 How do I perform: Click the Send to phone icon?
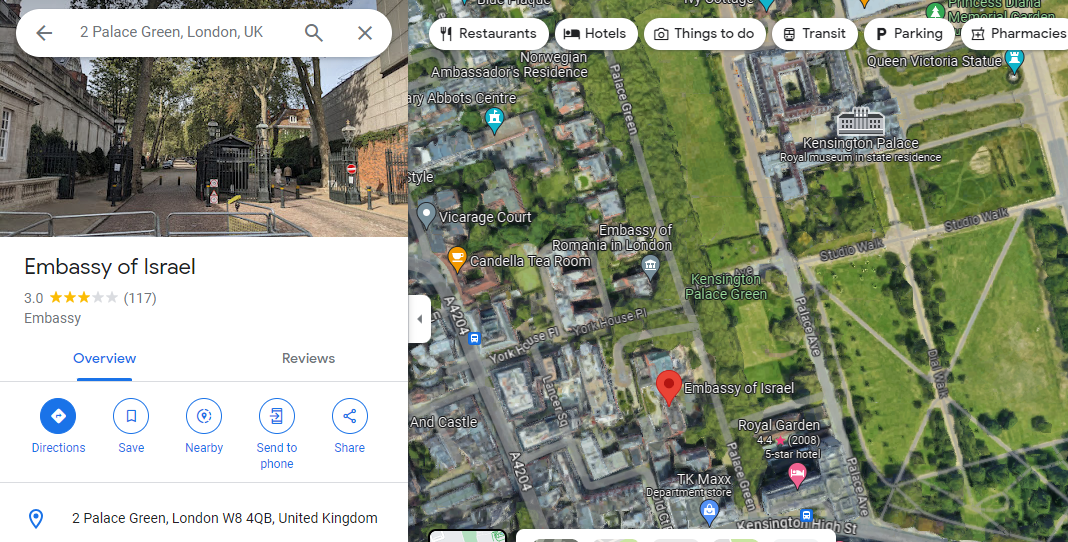277,416
